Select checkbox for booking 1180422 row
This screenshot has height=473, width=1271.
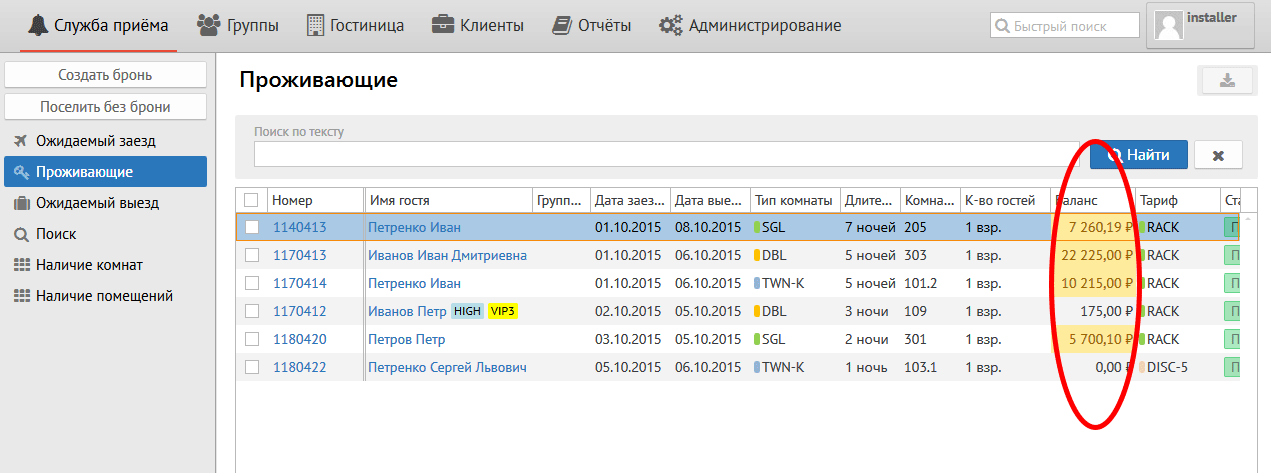[x=252, y=368]
